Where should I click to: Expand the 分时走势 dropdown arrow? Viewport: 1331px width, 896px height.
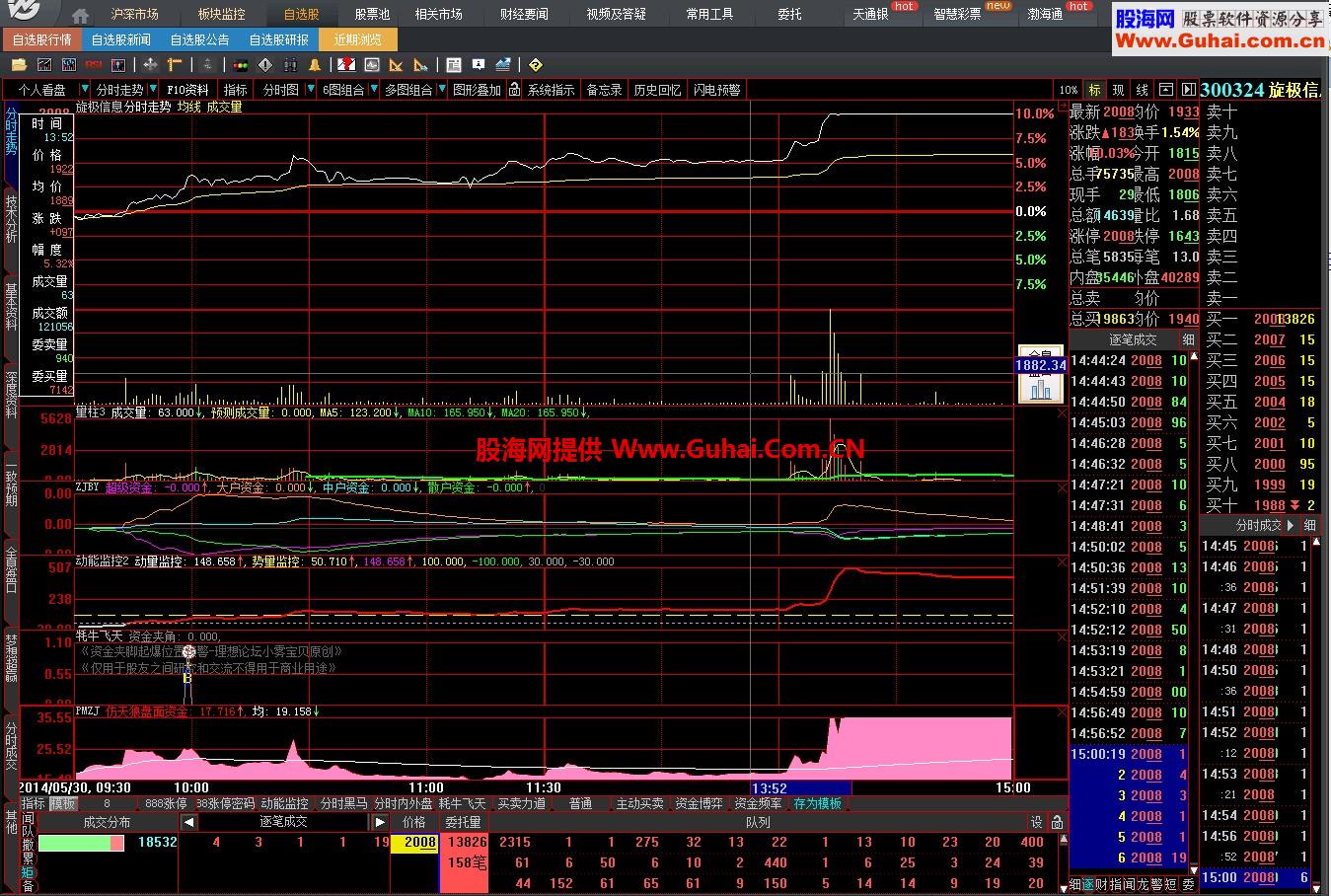[153, 90]
